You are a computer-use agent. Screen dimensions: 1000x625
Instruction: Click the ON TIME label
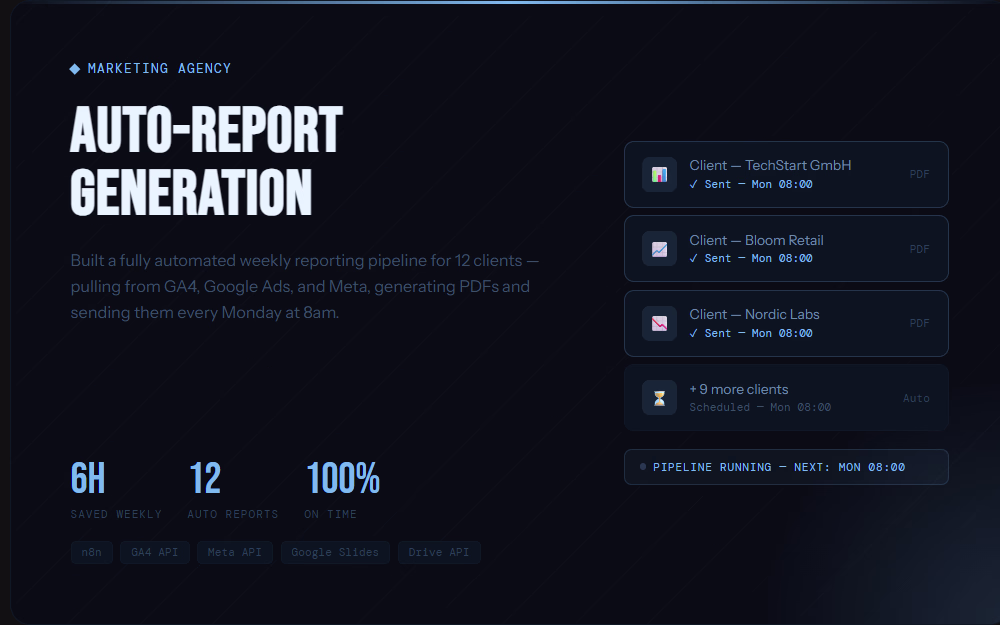330,514
